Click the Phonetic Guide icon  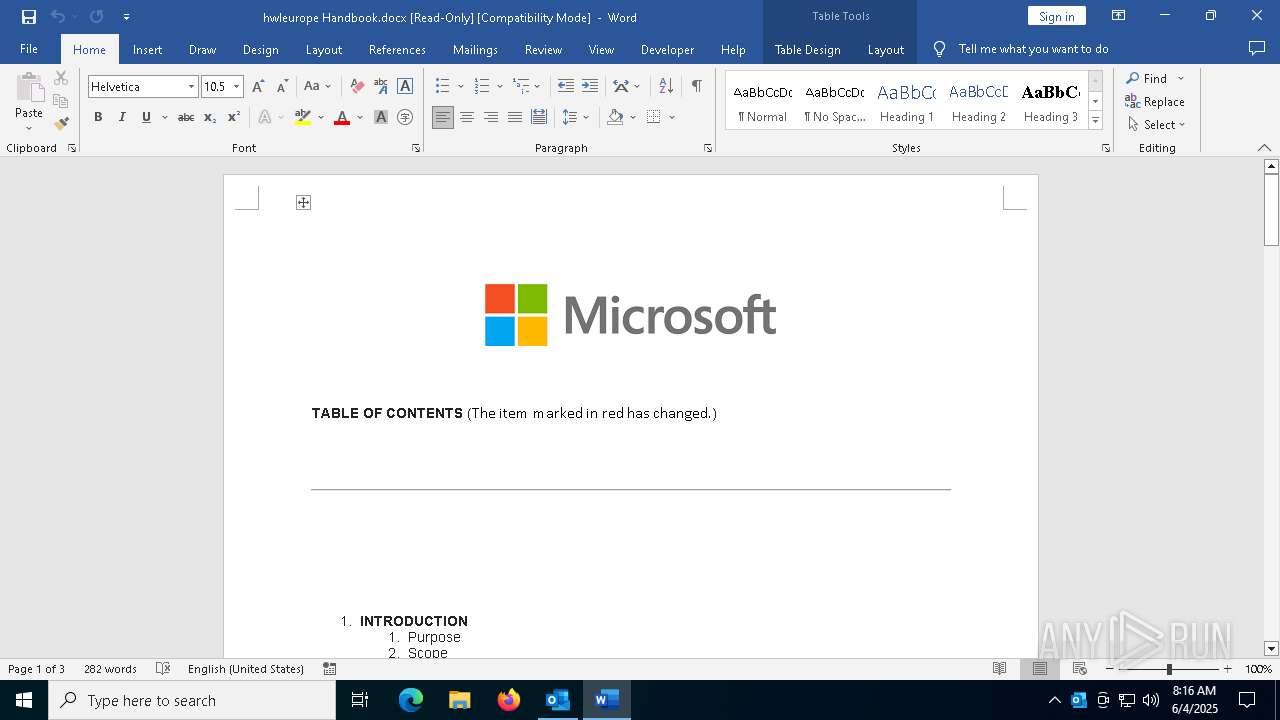coord(381,86)
